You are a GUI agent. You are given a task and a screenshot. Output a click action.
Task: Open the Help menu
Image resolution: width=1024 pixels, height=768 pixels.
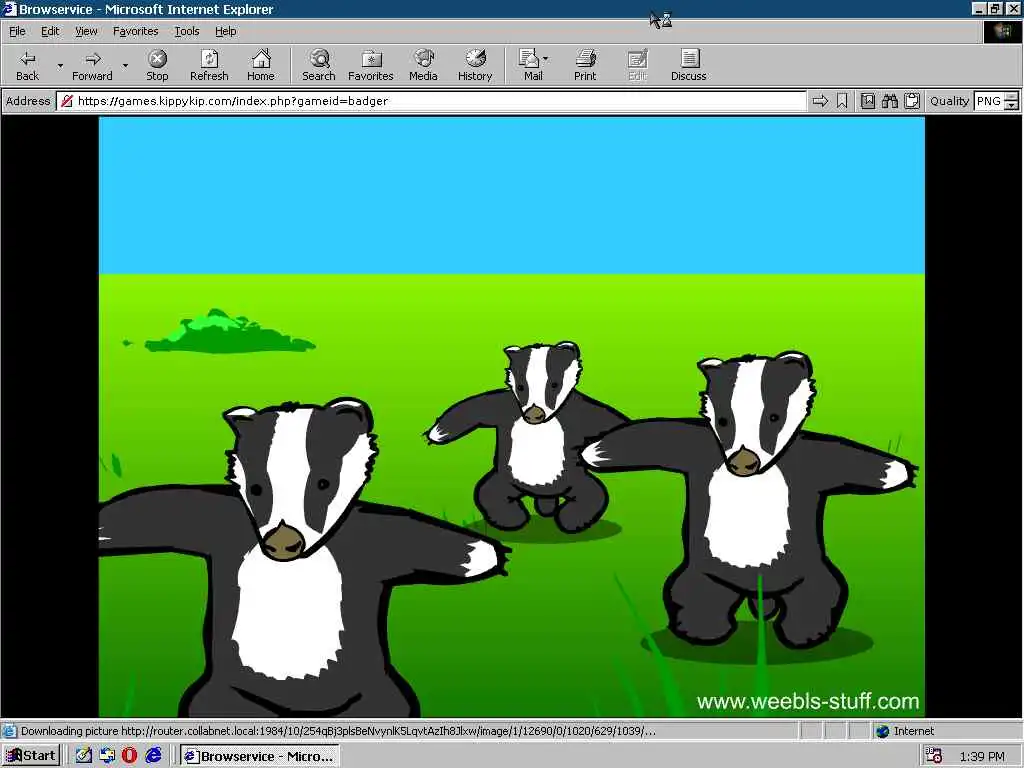point(225,31)
